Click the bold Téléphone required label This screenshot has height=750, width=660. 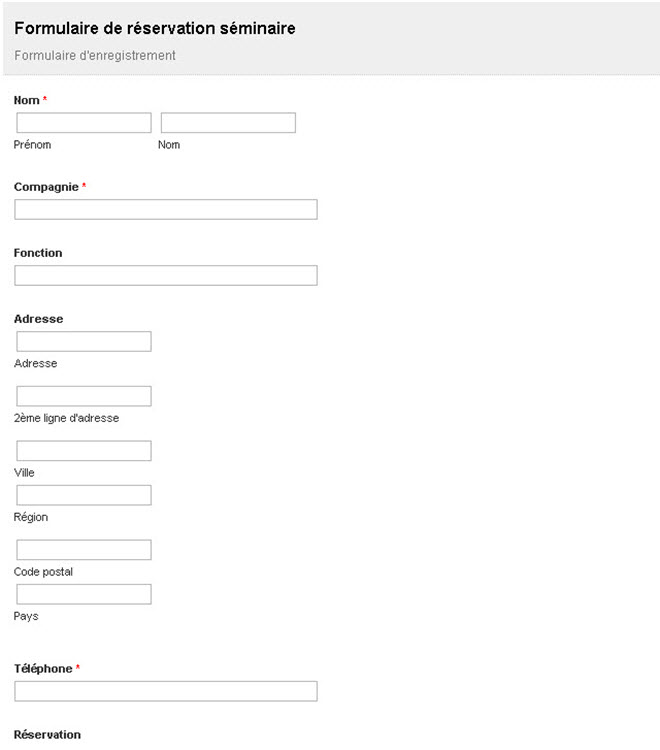pyautogui.click(x=43, y=668)
